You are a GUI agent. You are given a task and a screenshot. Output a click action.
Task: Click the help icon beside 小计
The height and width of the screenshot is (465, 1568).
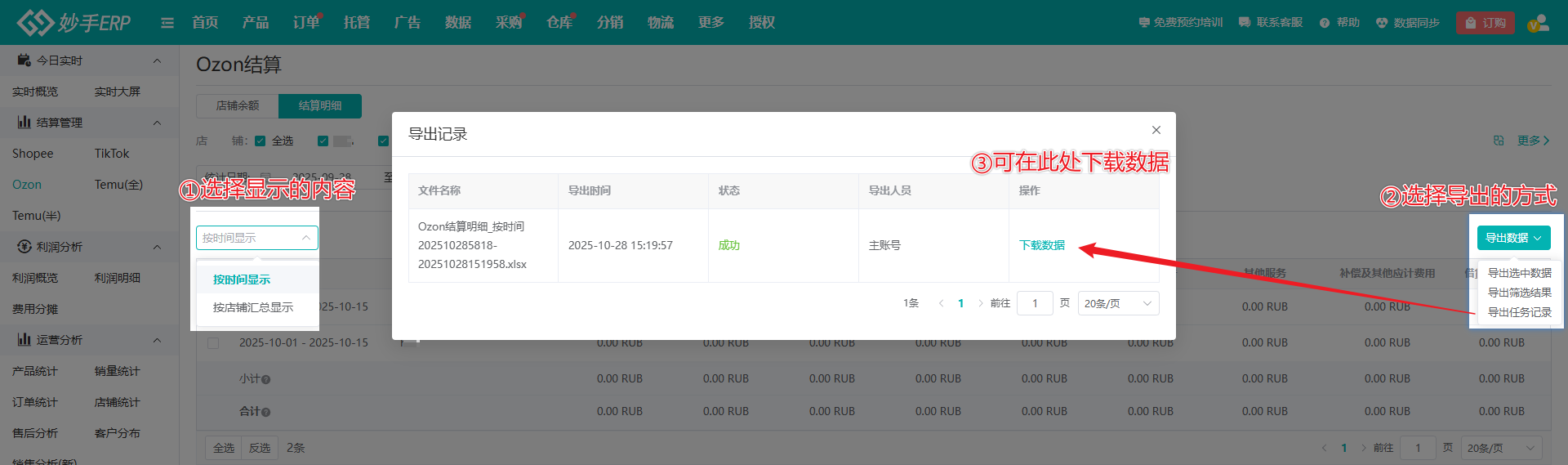click(x=266, y=379)
